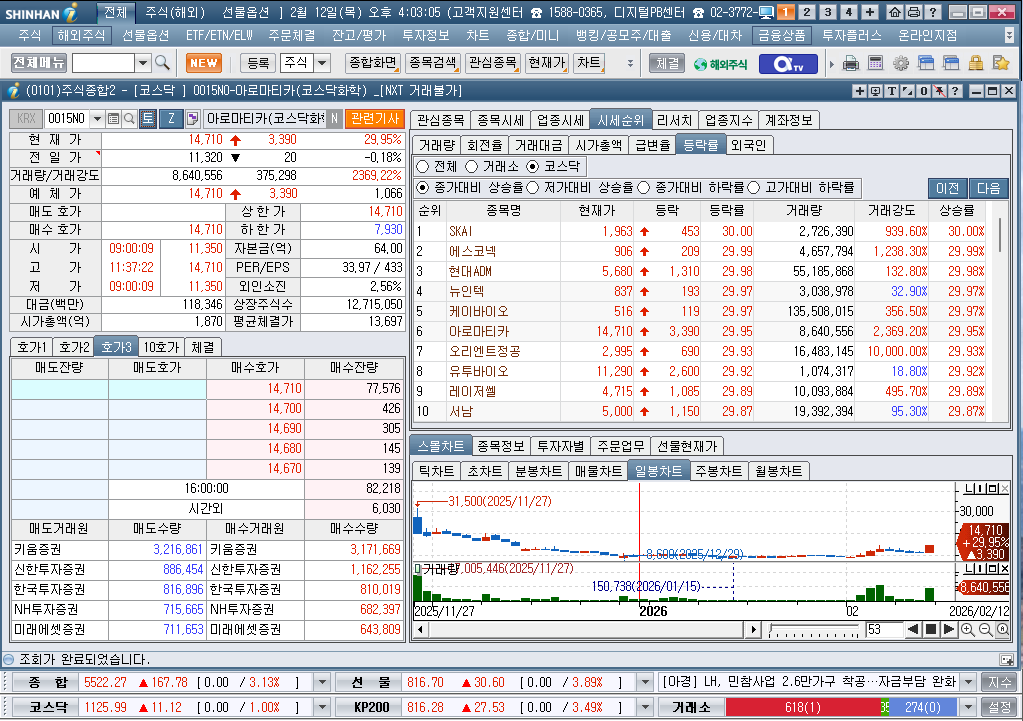This screenshot has height=721, width=1023.
Task: Expand the 종합 index ticker dropdown
Action: 322,683
